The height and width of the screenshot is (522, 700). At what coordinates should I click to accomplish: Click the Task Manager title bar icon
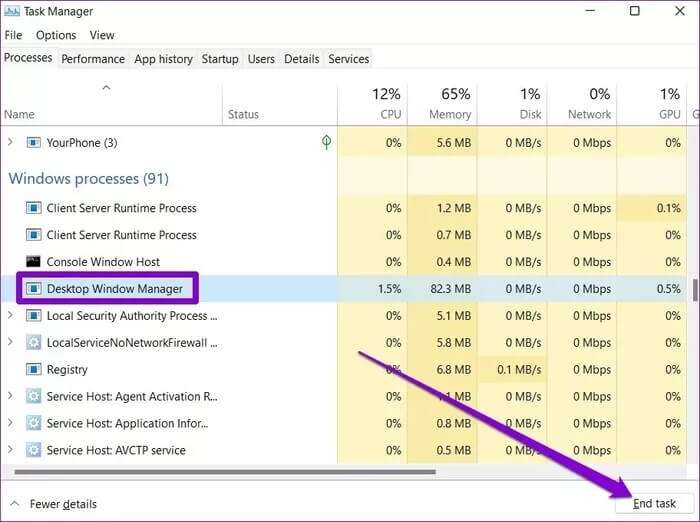pos(12,11)
